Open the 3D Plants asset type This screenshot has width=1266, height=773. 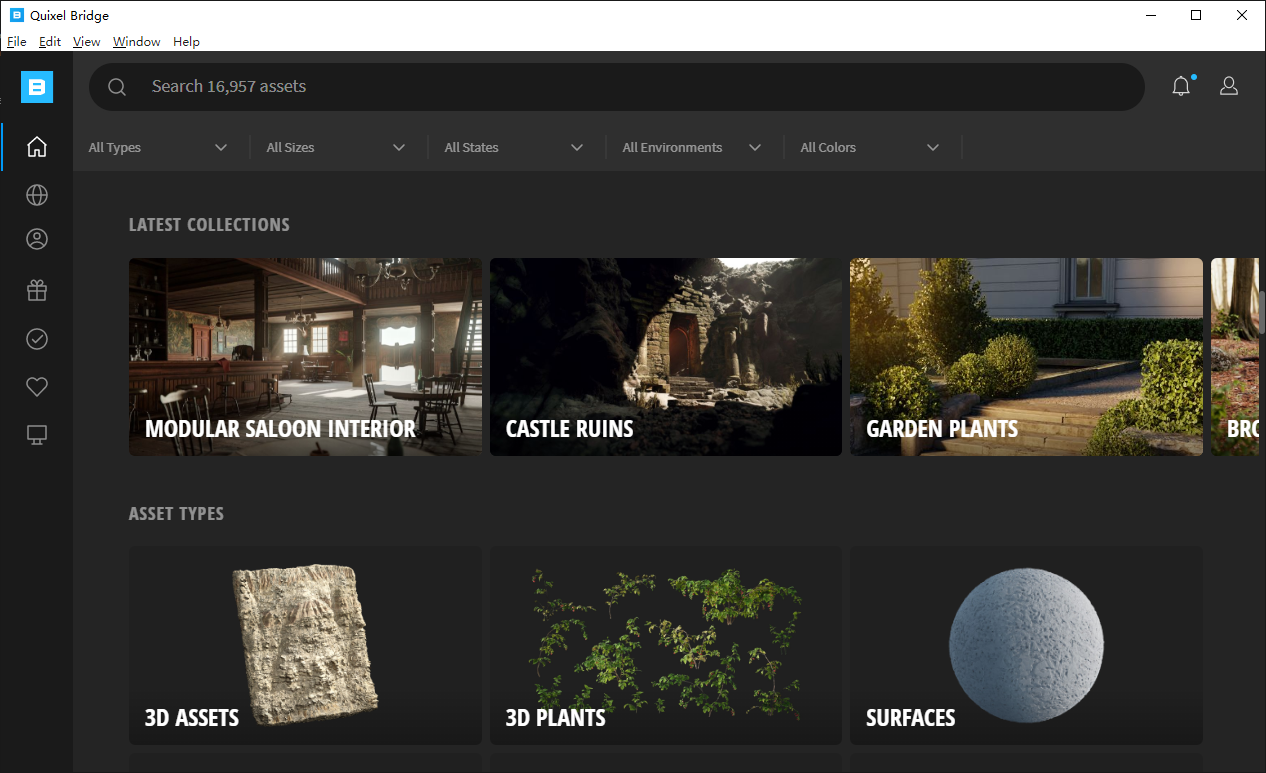click(x=665, y=645)
